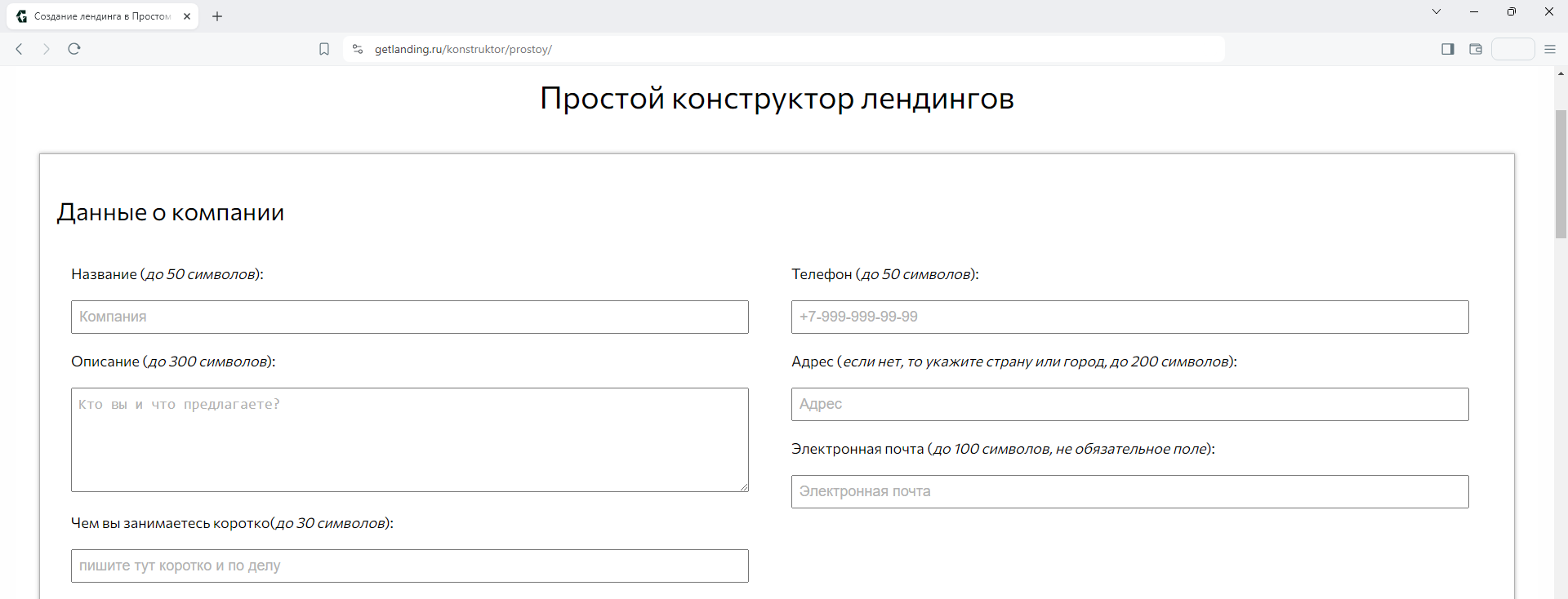Go forward with the forward arrow
1568x599 pixels.
tap(47, 49)
